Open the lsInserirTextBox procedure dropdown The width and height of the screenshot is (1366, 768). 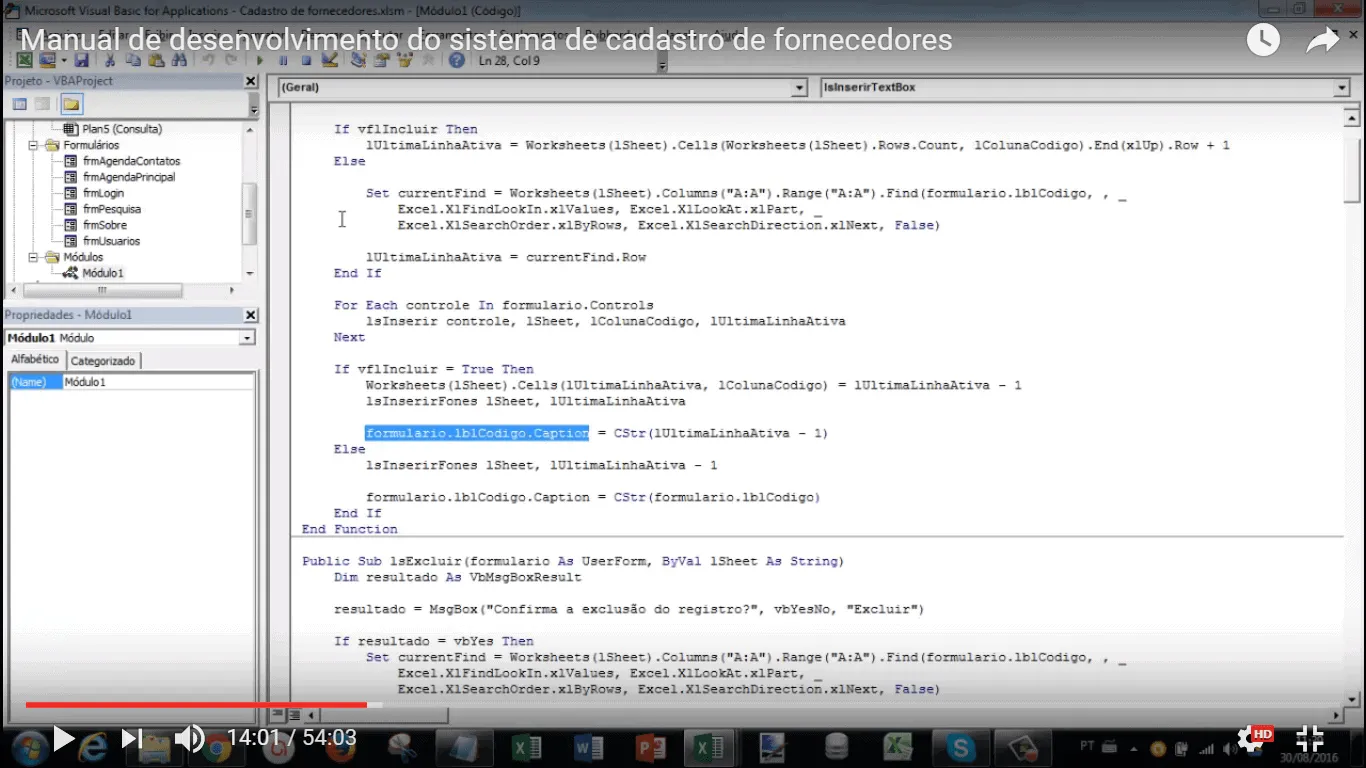coord(1342,88)
